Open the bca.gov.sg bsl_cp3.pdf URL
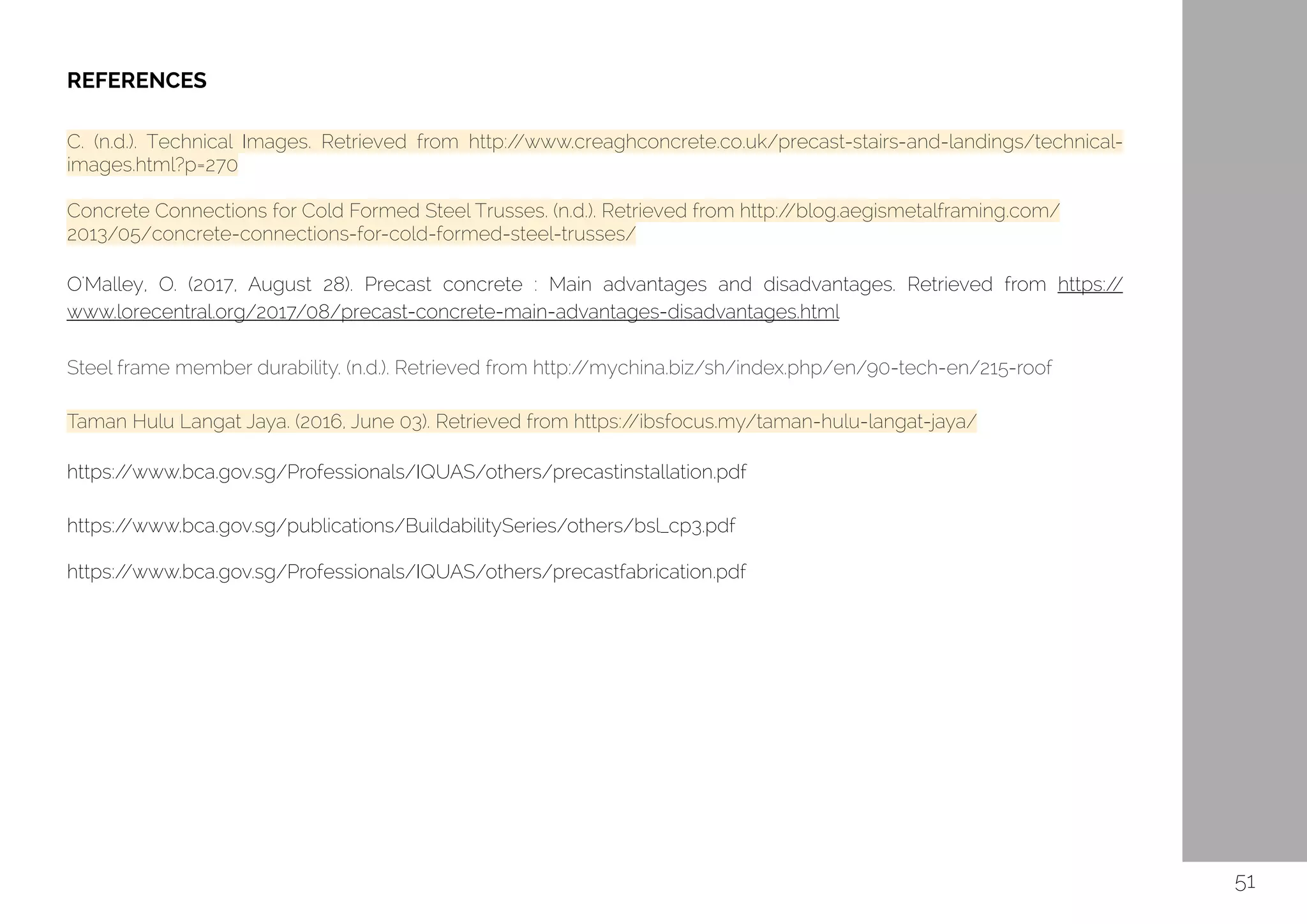The image size is (1307, 924). tap(401, 526)
